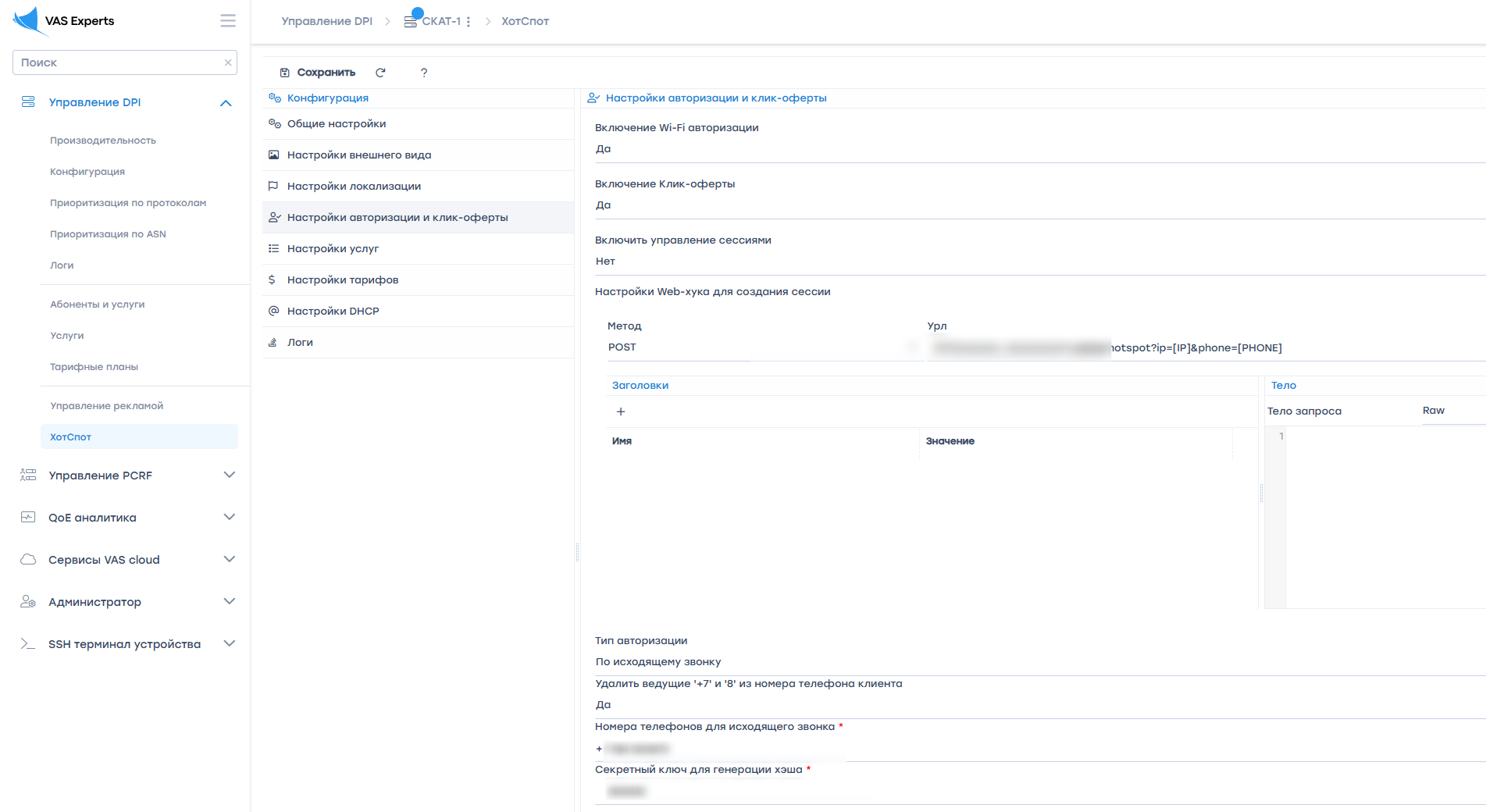Toggle session management value 'Нет'
Screen dimensions: 1486x812
[x=605, y=262]
